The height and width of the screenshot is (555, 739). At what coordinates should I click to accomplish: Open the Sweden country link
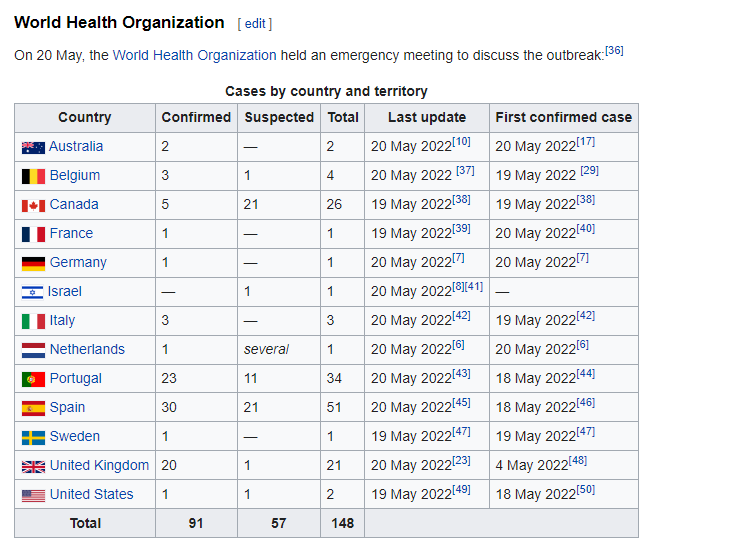(x=74, y=436)
